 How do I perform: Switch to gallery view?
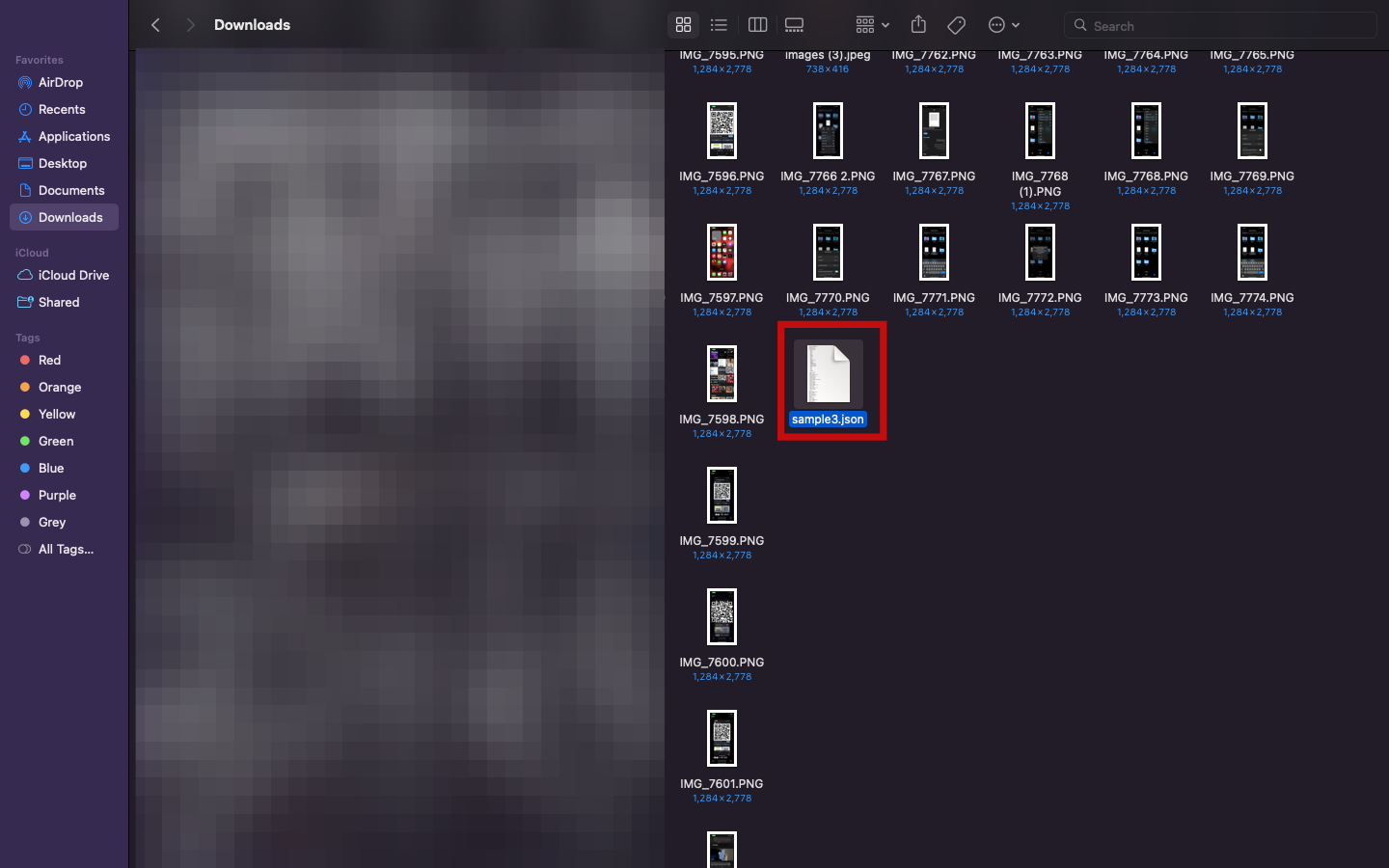(794, 25)
